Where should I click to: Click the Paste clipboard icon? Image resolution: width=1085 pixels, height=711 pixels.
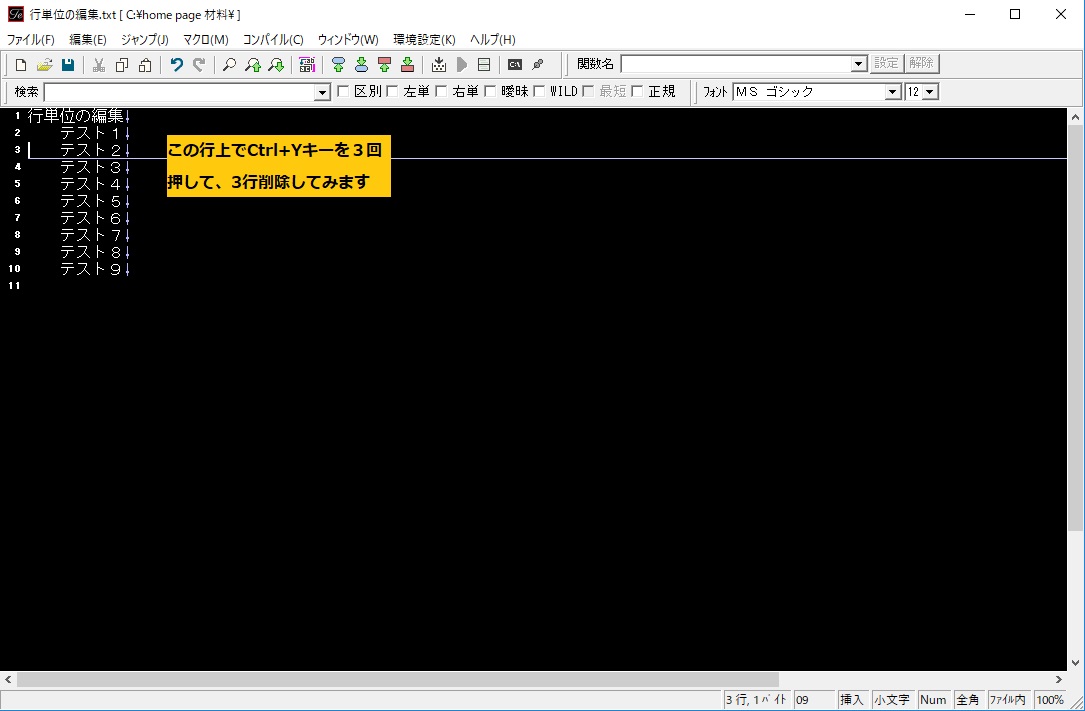[146, 65]
